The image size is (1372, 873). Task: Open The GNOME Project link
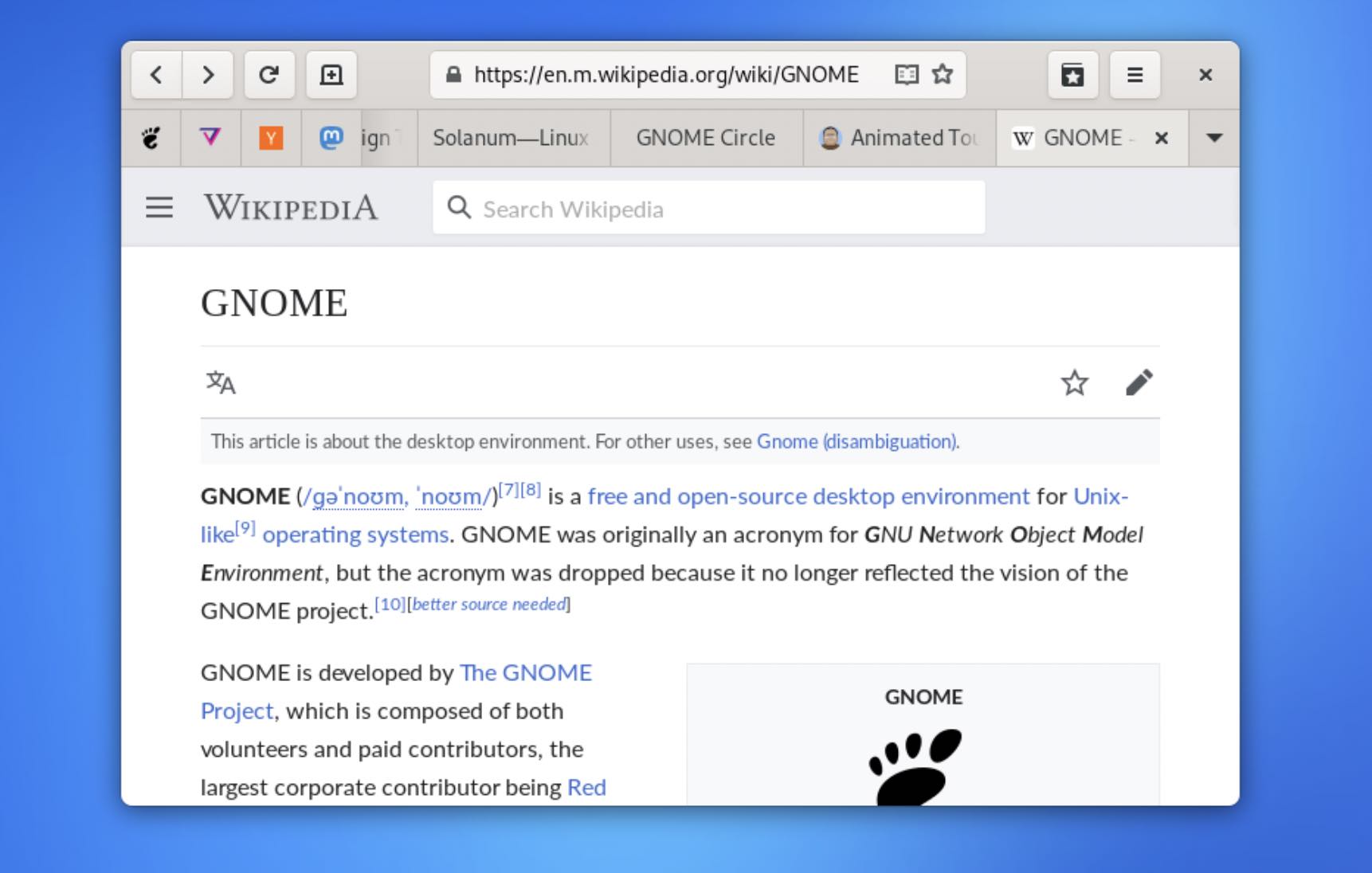pos(526,673)
